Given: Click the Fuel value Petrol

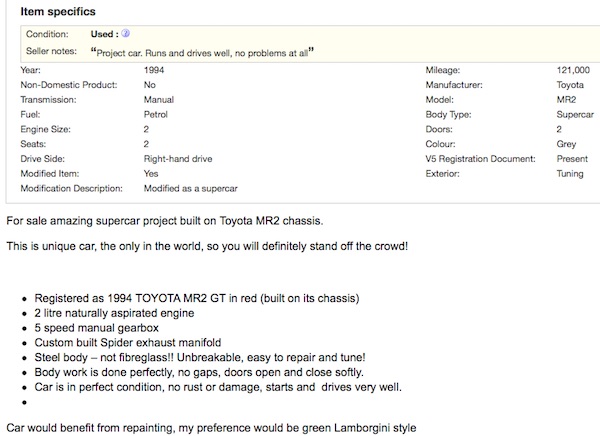Looking at the screenshot, I should point(156,115).
